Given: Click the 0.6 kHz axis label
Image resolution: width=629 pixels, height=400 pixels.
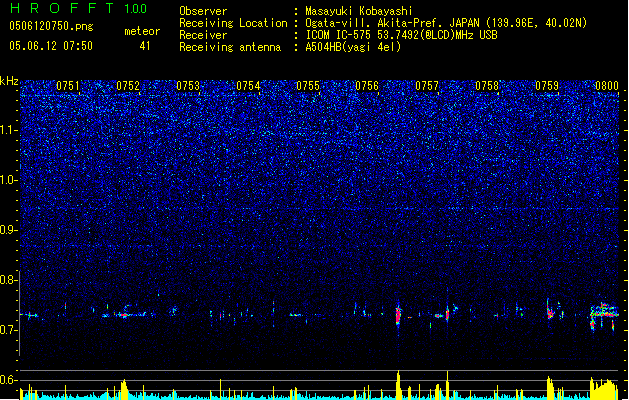Looking at the screenshot, I should [8, 380].
